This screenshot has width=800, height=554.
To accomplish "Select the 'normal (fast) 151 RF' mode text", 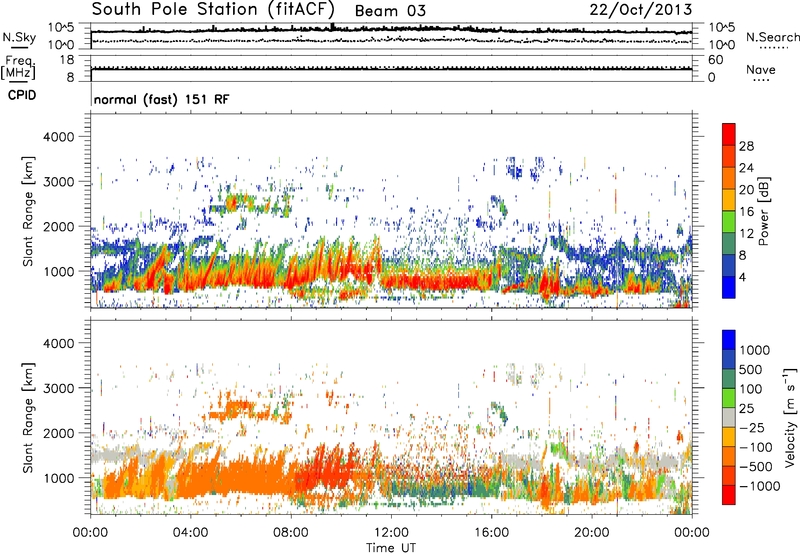I will [162, 99].
